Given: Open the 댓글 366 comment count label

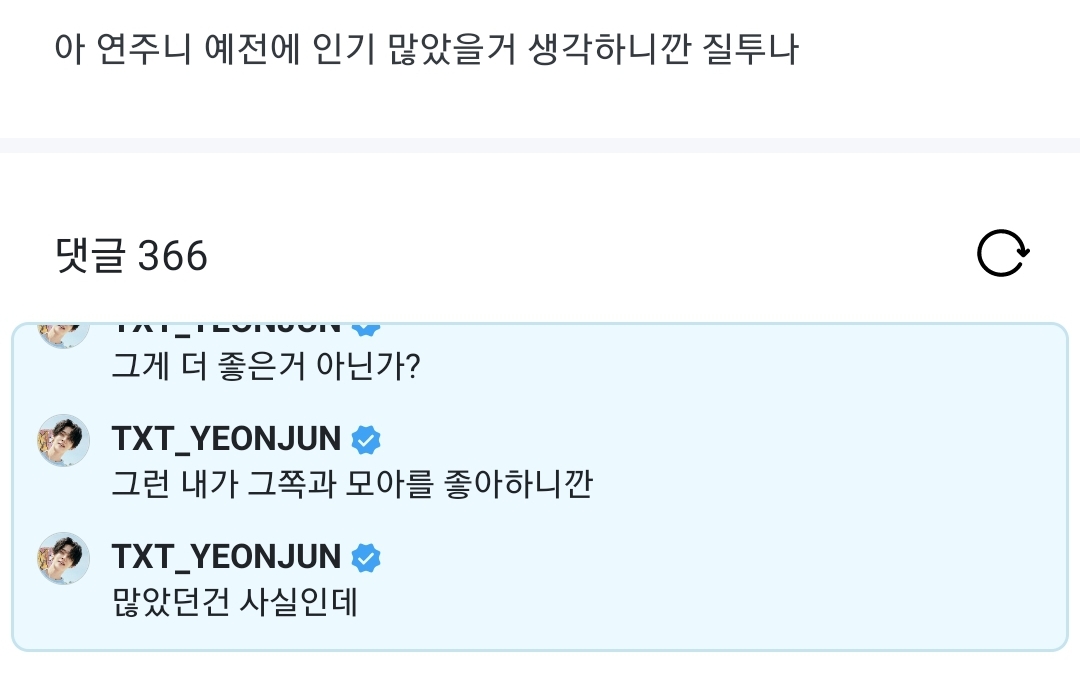Looking at the screenshot, I should click(x=131, y=254).
